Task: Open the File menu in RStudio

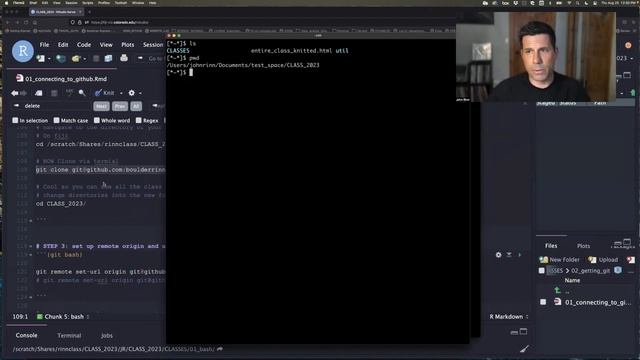Action: [44, 44]
